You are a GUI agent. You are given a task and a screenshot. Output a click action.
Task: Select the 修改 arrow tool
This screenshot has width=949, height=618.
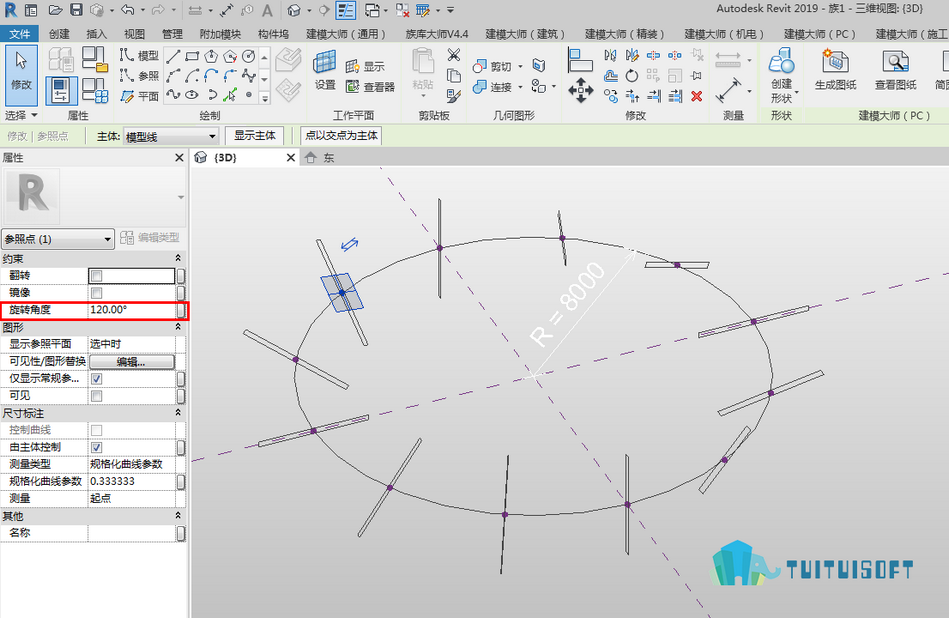21,75
